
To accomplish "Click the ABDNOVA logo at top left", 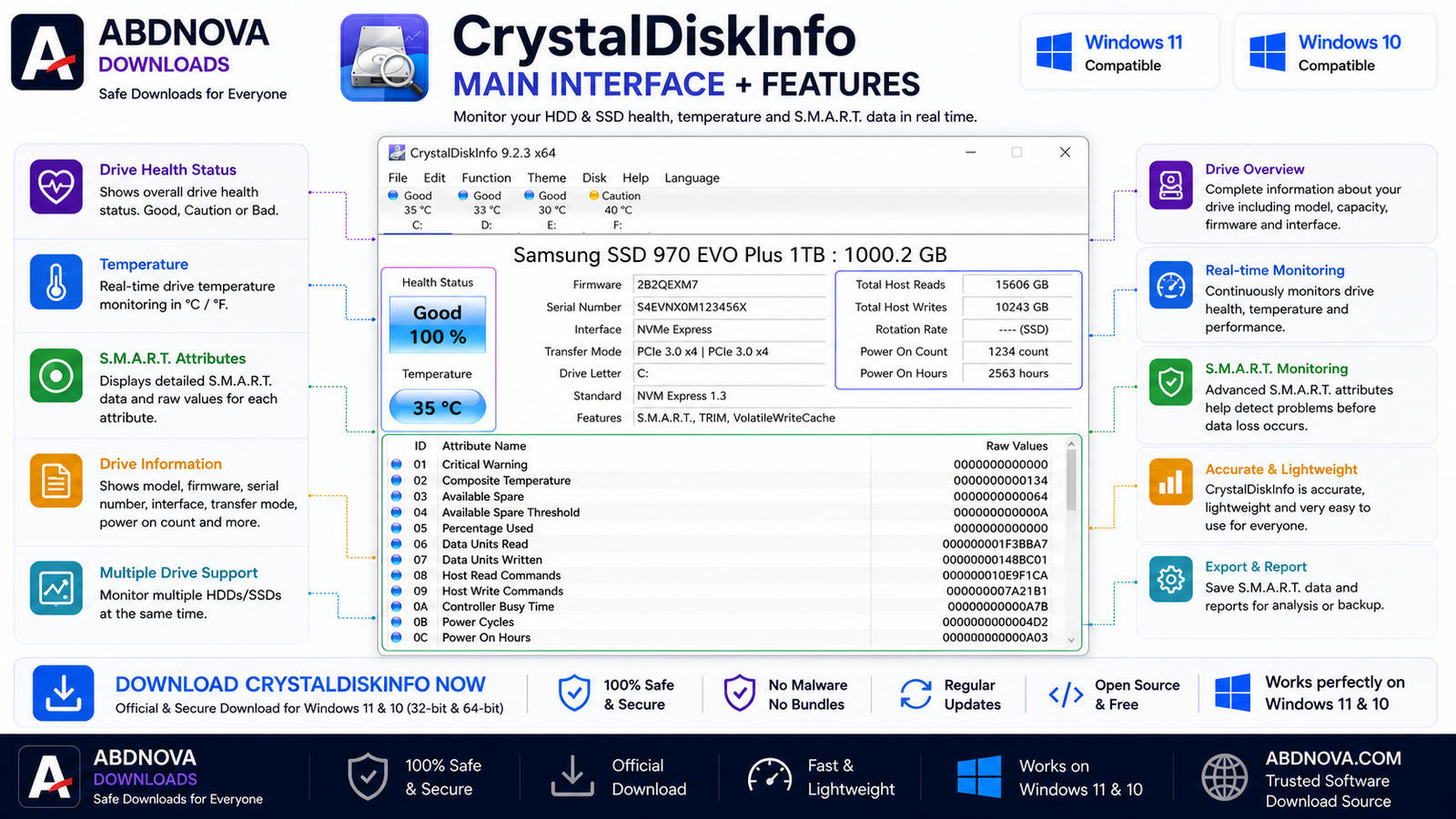I will [47, 54].
